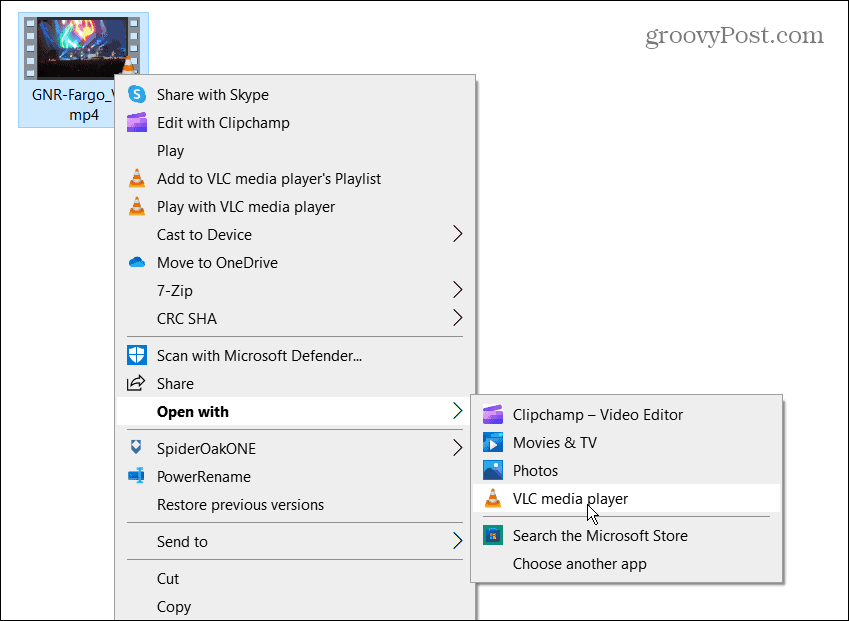This screenshot has width=849, height=621.
Task: Open the CRC SHA menu entry
Action: pyautogui.click(x=295, y=318)
